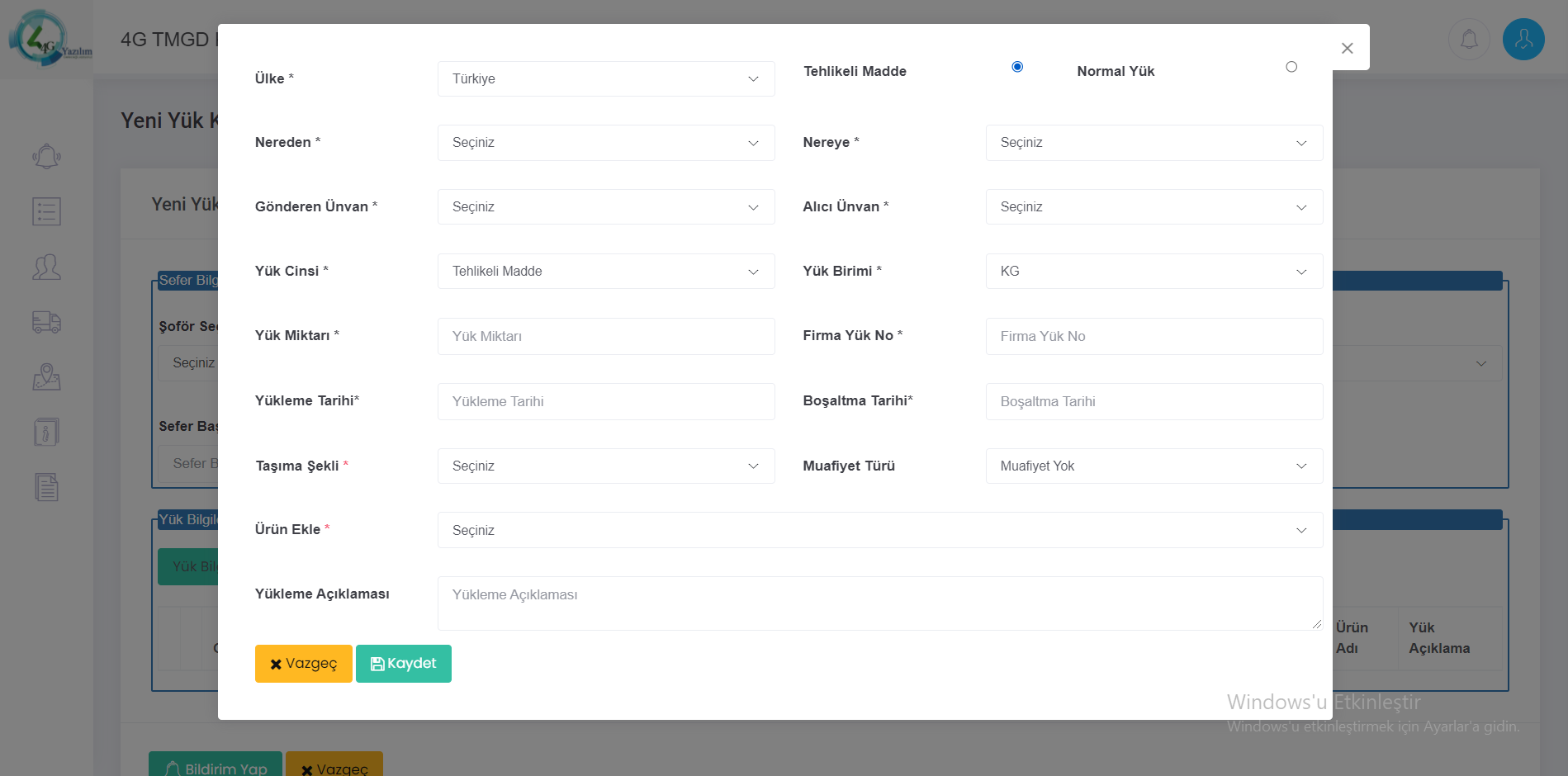This screenshot has height=776, width=1568.
Task: Open the list icon in the sidebar
Action: [47, 211]
